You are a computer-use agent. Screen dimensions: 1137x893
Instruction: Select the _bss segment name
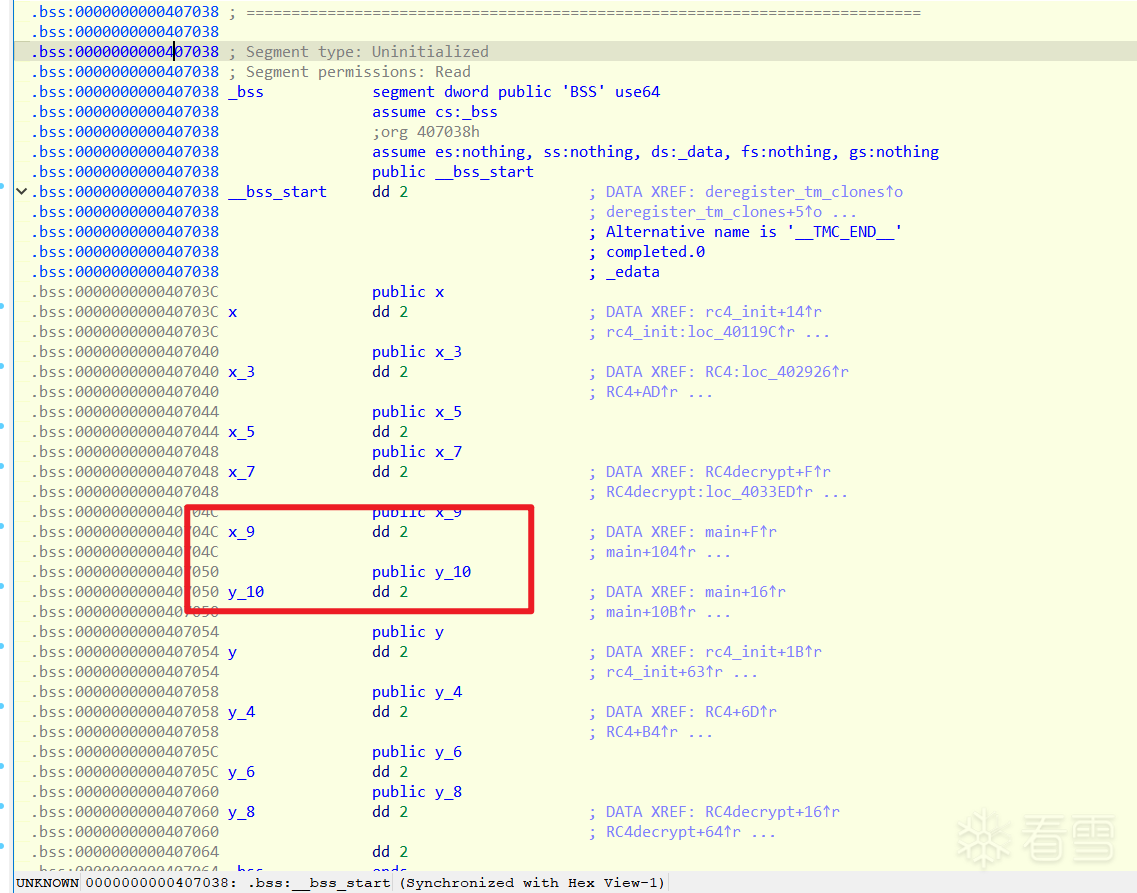tap(246, 92)
